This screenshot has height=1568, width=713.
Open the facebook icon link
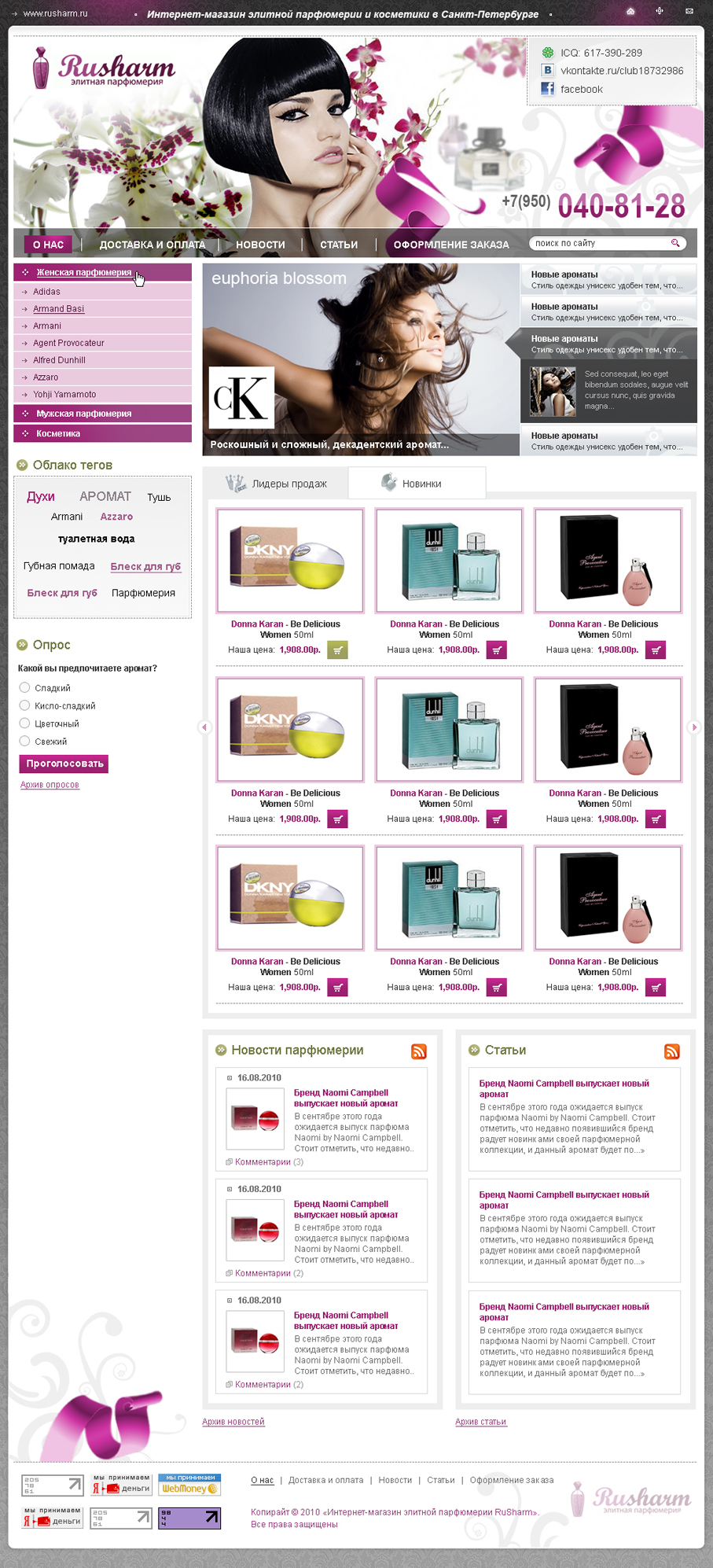(x=547, y=89)
